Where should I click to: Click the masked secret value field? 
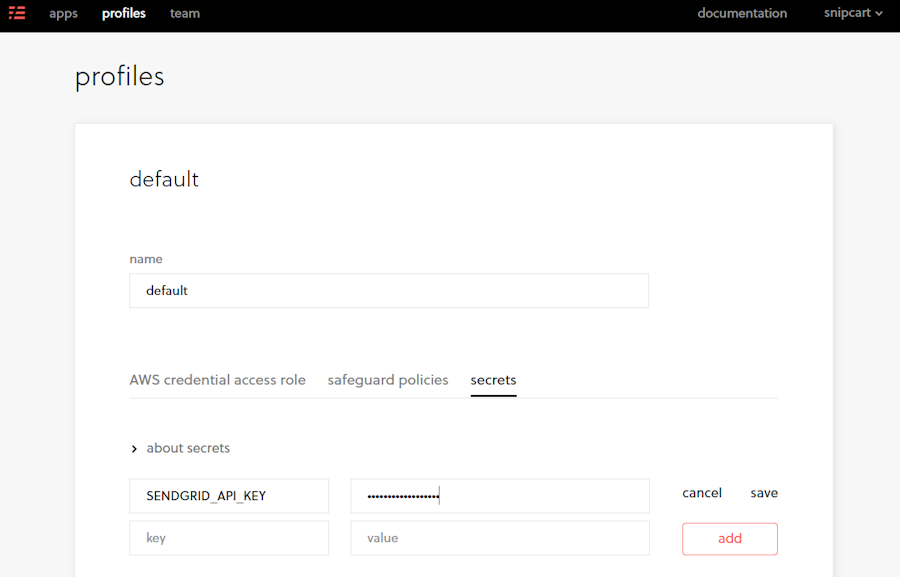tap(499, 496)
